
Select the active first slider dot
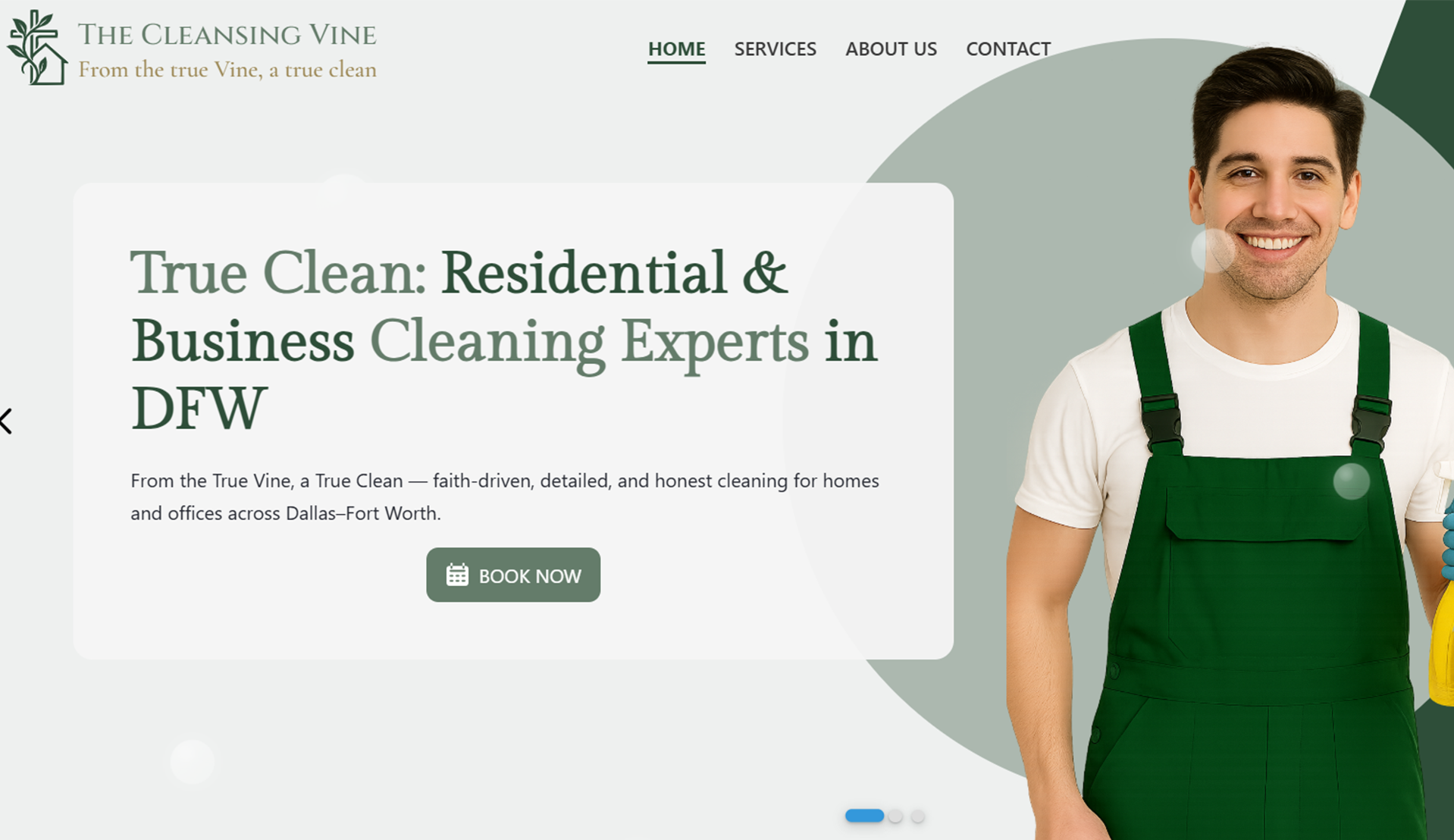[864, 816]
